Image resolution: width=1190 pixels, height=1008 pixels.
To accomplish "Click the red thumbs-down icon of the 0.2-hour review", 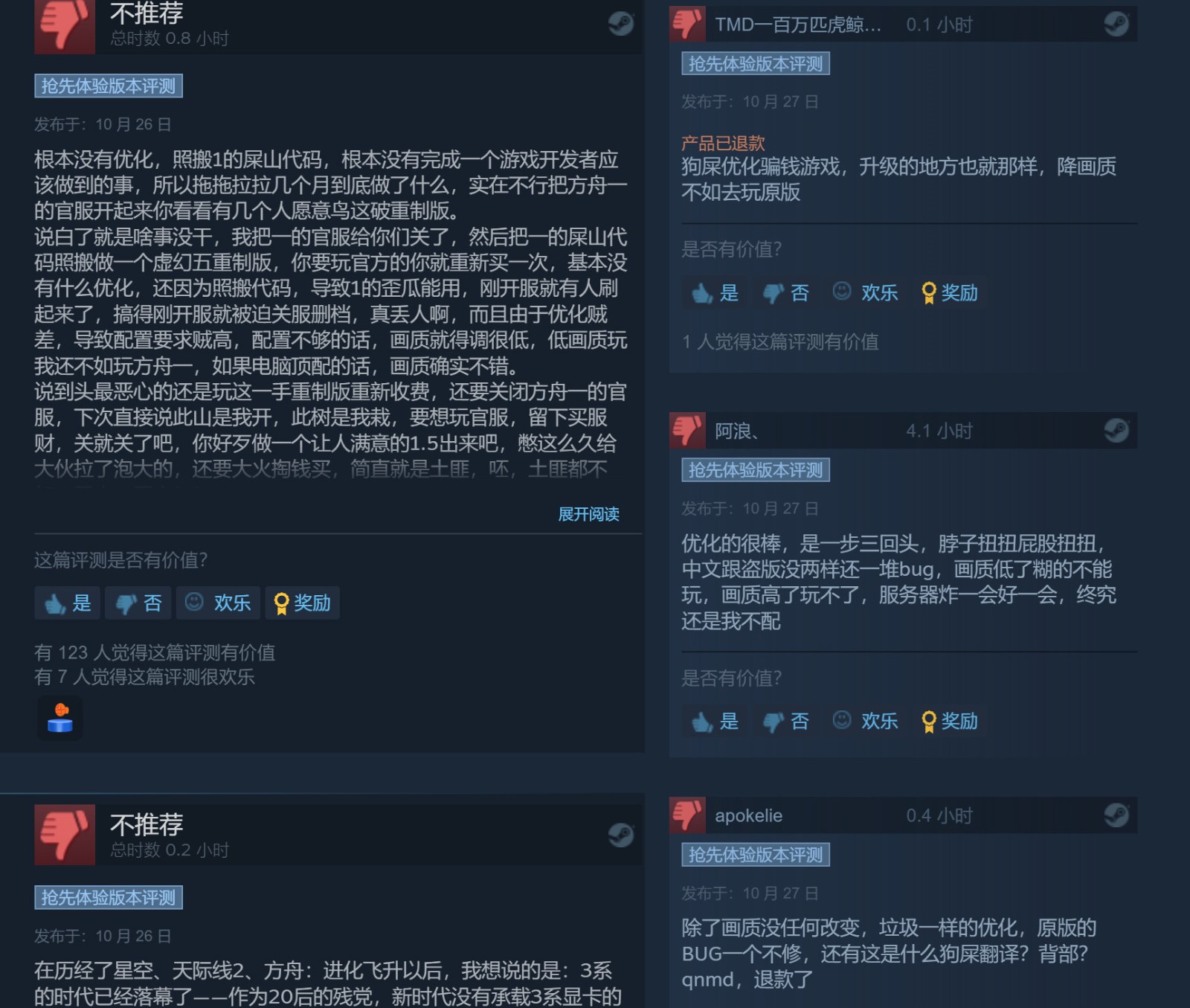I will pos(65,835).
